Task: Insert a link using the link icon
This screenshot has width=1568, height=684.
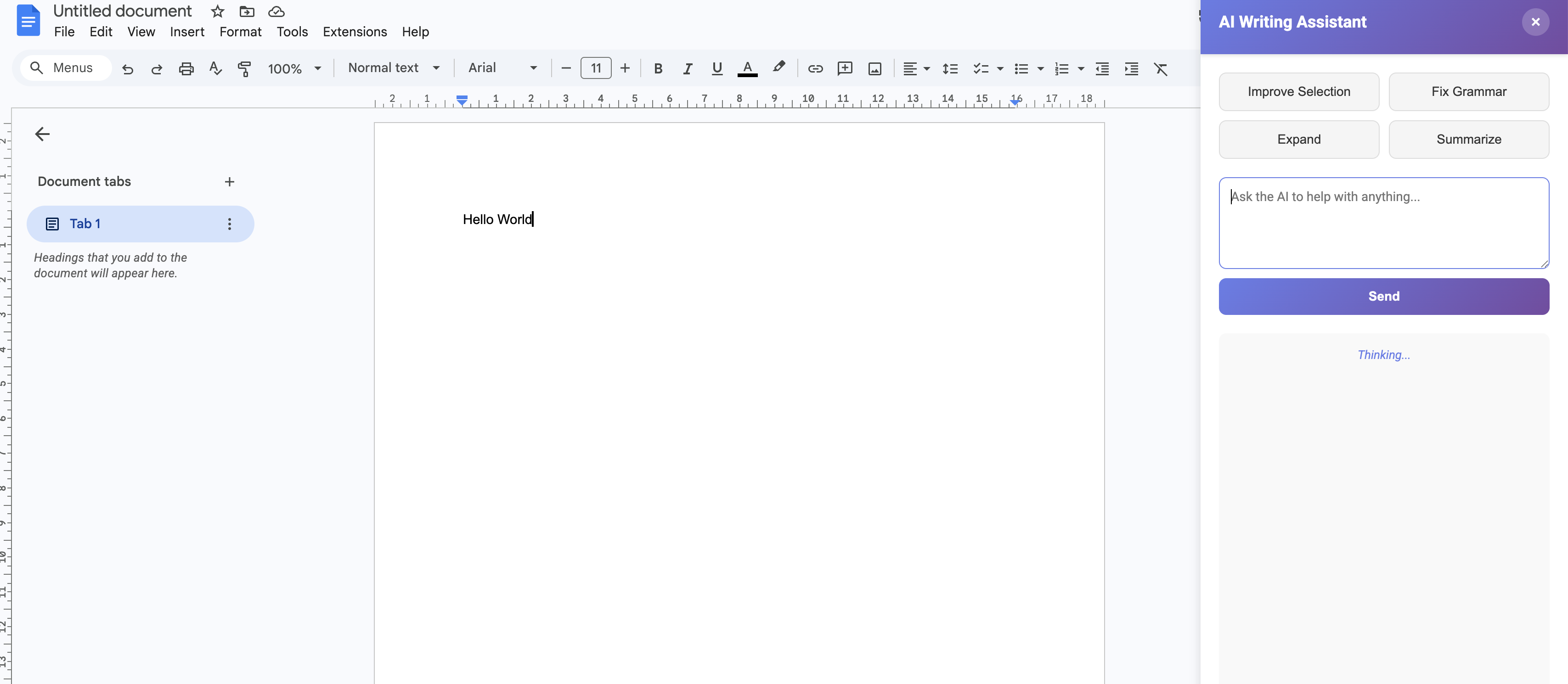Action: tap(815, 68)
